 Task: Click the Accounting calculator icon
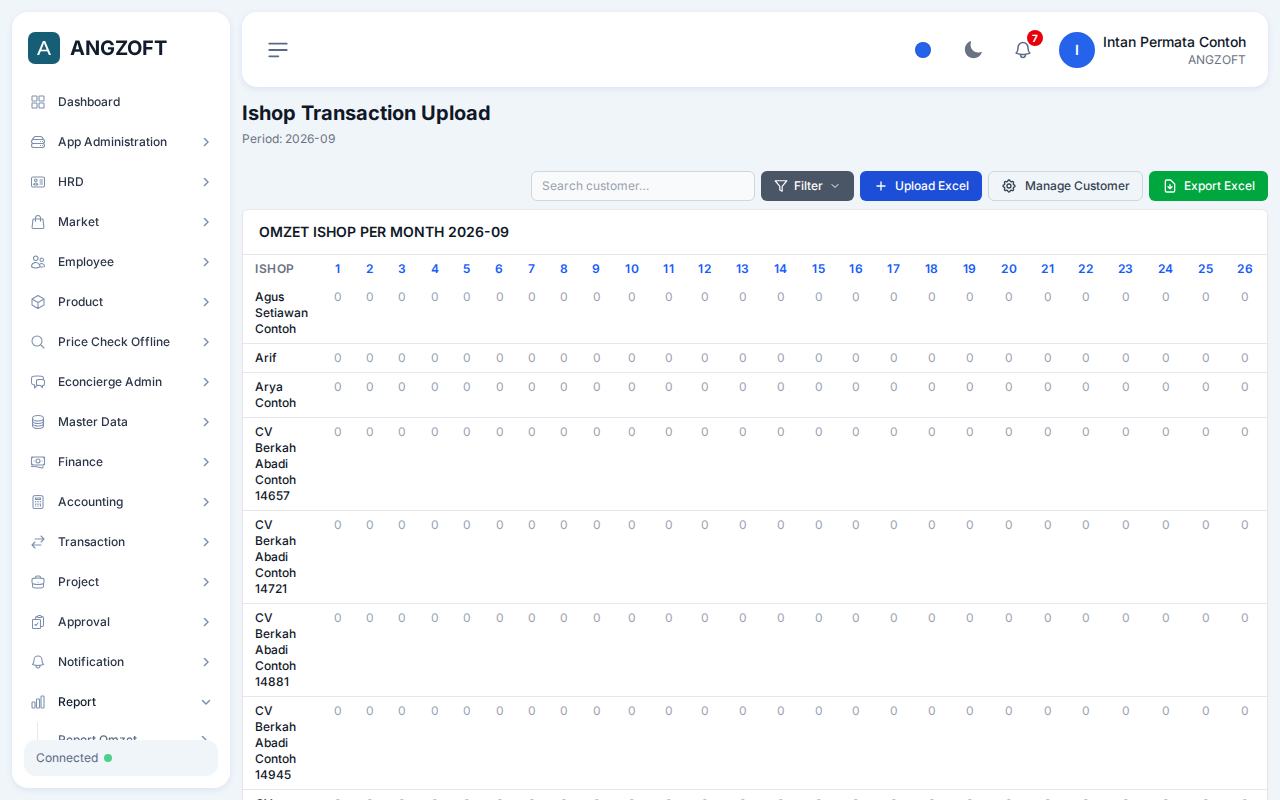point(38,502)
